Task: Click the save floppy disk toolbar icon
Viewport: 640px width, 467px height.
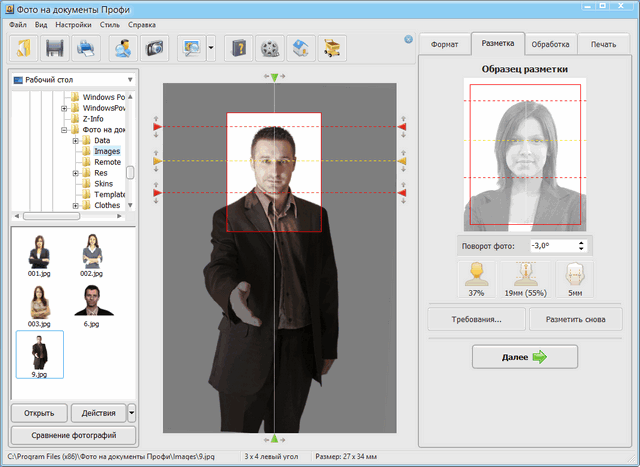Action: tap(54, 48)
